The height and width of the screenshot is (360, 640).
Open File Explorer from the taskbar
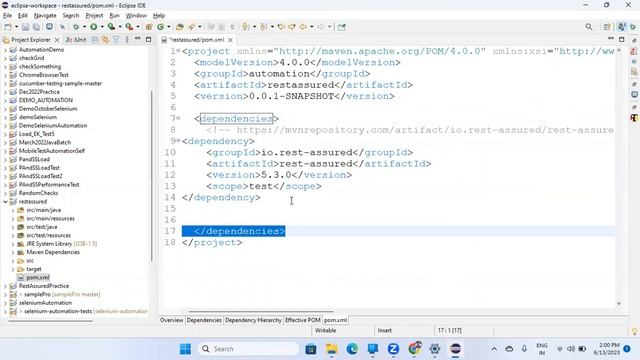[331, 349]
